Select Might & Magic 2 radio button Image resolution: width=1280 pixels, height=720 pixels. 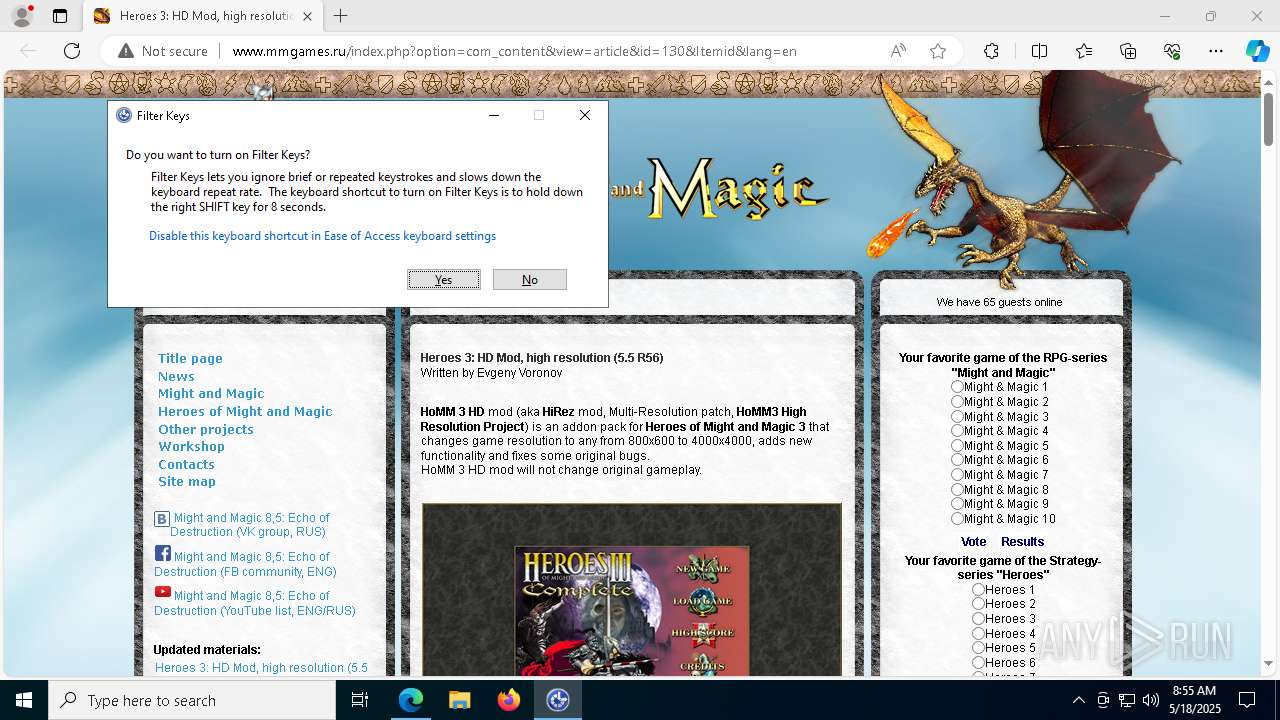pos(957,401)
